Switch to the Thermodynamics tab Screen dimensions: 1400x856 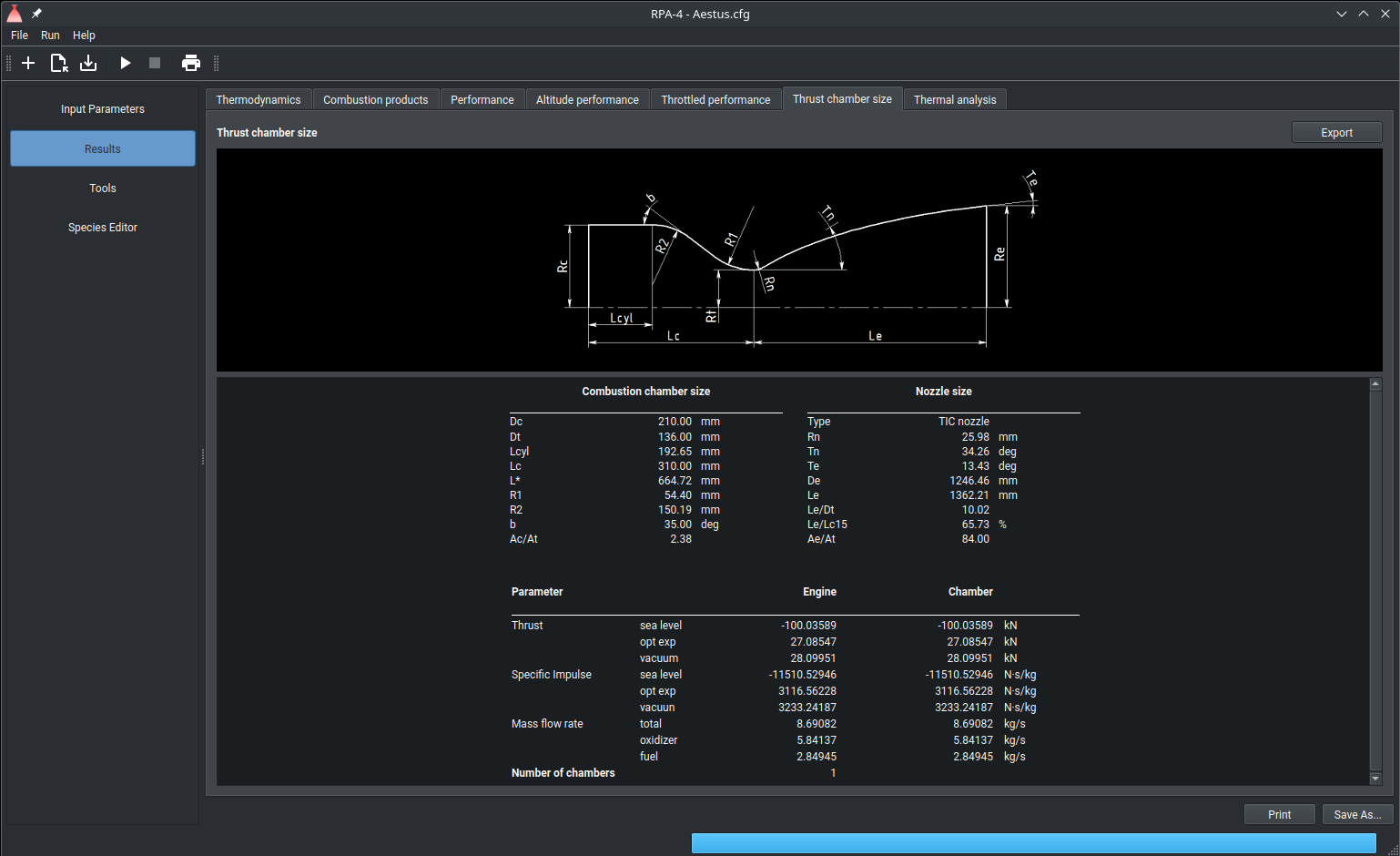click(259, 100)
